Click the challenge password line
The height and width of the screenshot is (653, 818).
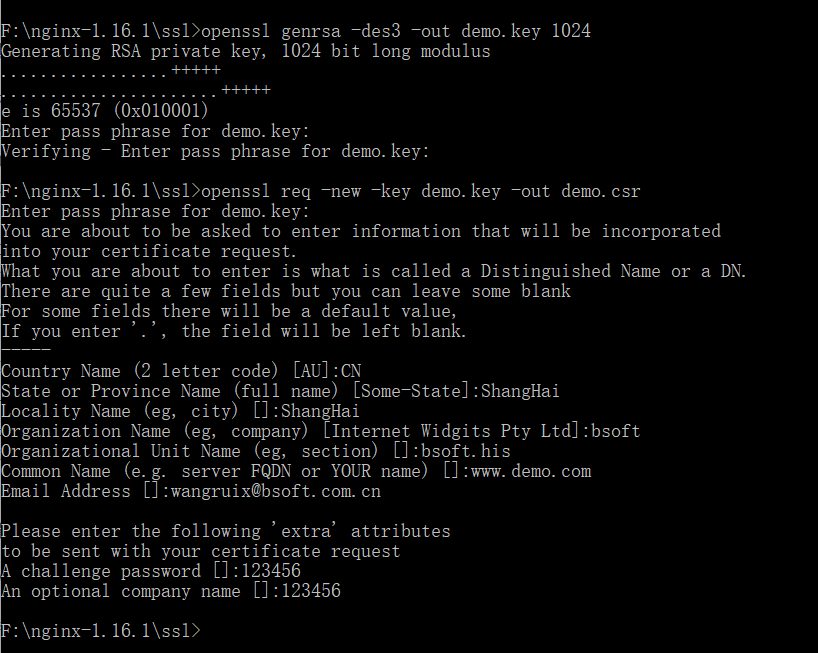(x=150, y=571)
